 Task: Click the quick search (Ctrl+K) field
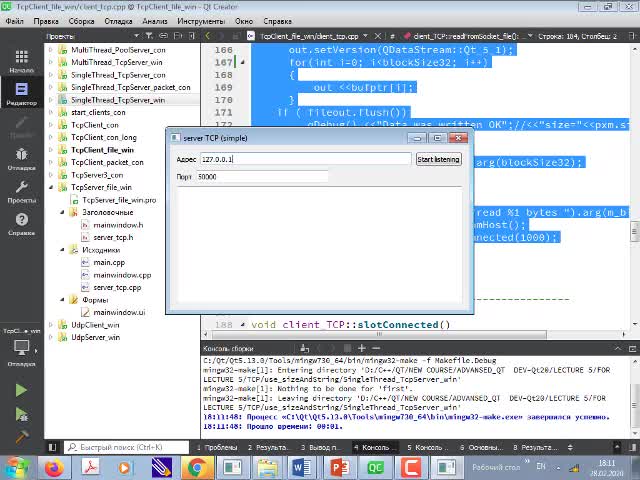127,447
